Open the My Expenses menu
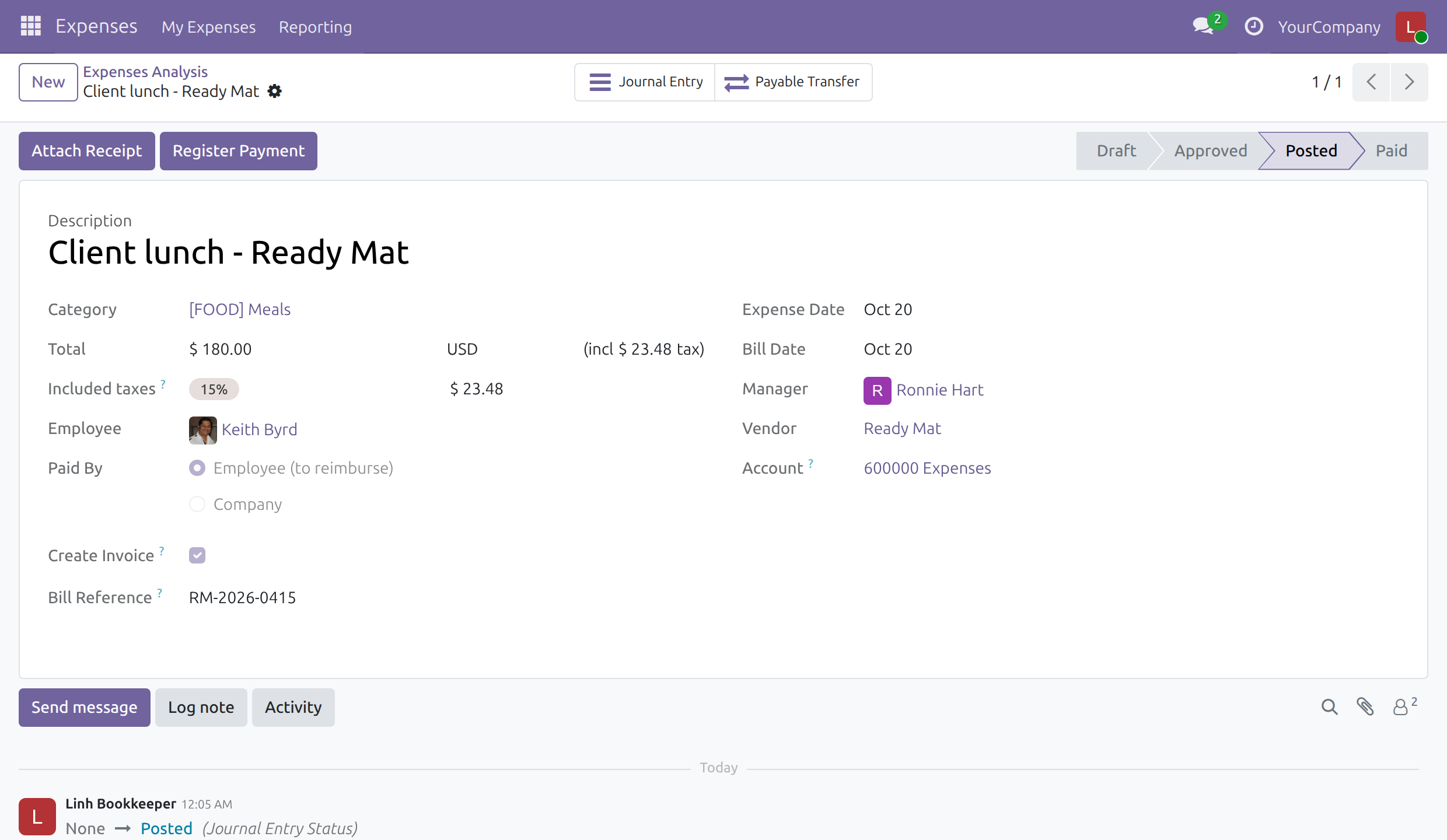Screen dimensions: 1447x840 (208, 27)
